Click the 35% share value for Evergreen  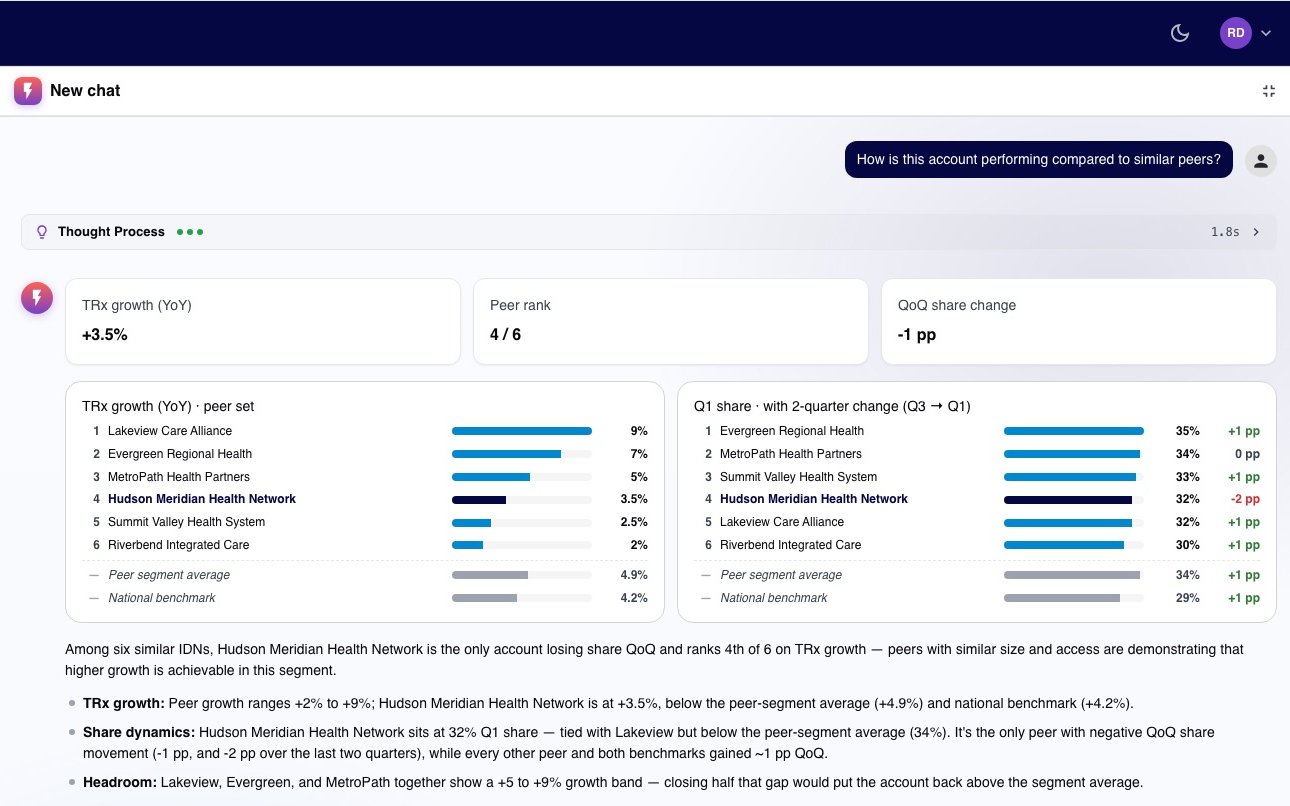pyautogui.click(x=1188, y=431)
